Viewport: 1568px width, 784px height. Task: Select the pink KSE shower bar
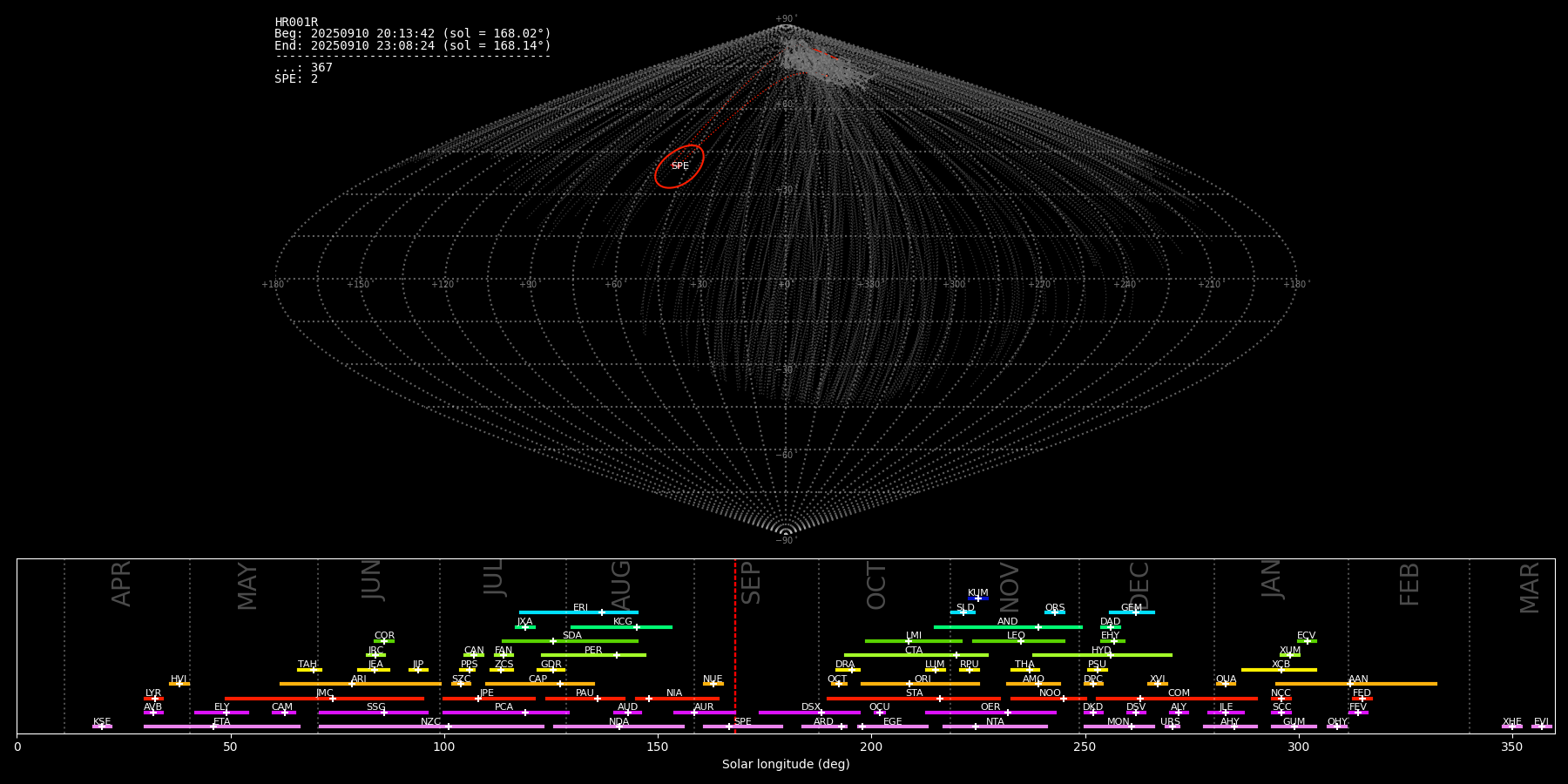(x=102, y=727)
